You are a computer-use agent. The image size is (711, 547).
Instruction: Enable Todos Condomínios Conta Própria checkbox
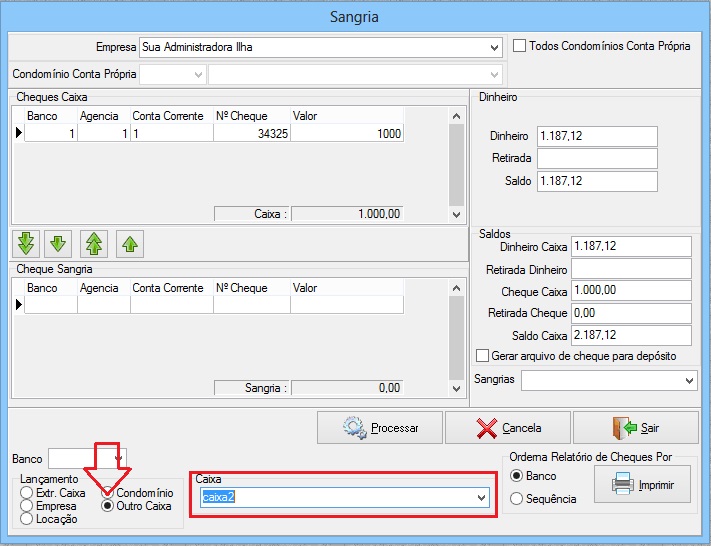519,46
